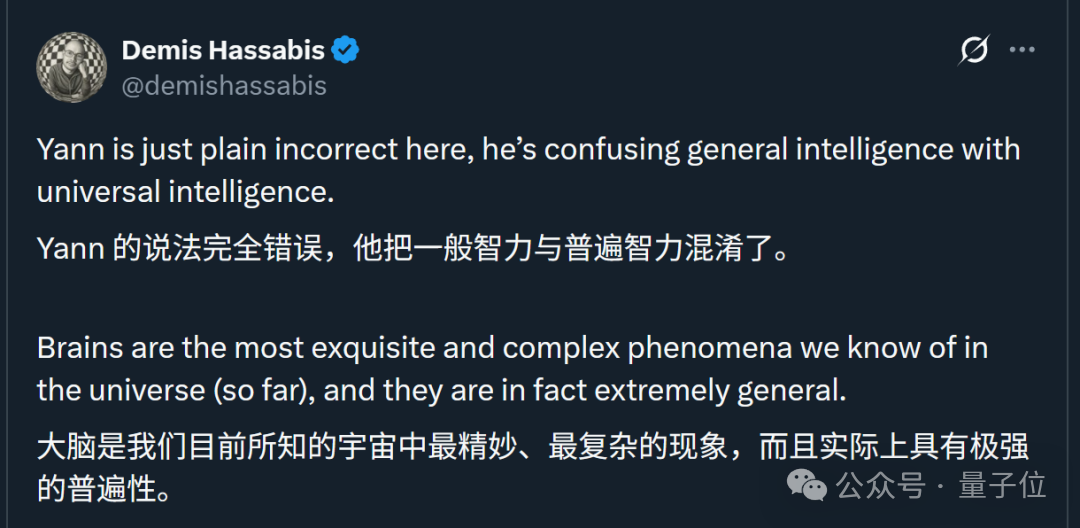
Task: Click the 量子位 watermark text
Action: click(x=1002, y=485)
